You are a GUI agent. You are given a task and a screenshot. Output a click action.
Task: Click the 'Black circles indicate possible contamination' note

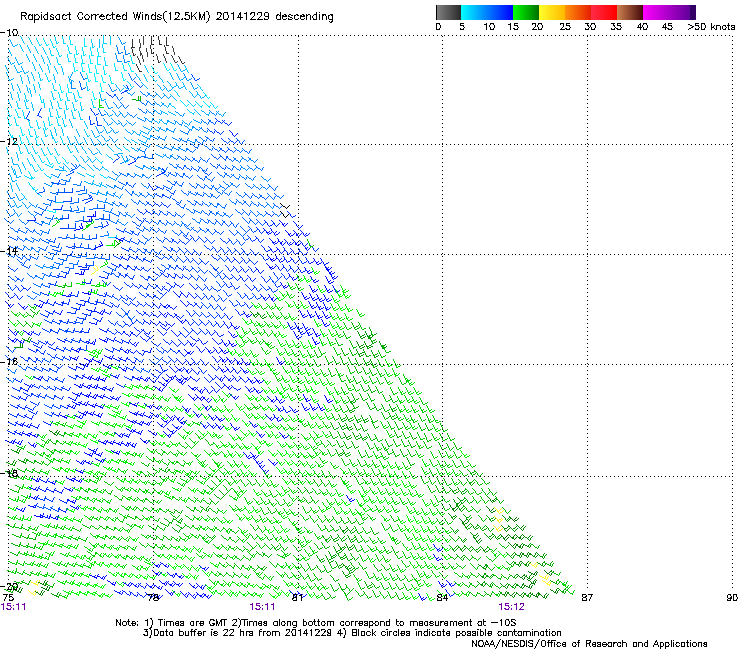click(x=456, y=633)
